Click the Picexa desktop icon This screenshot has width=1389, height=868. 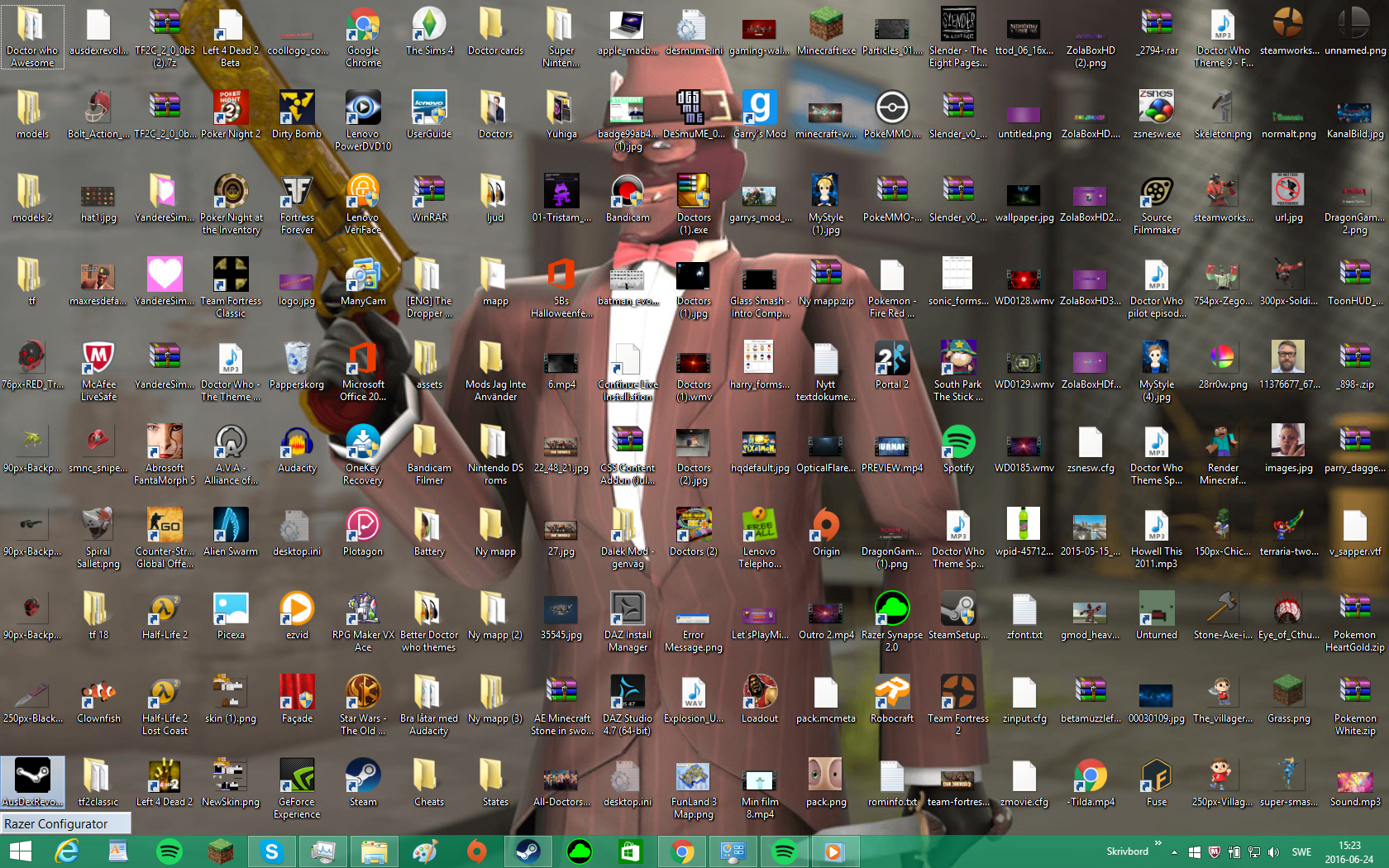pyautogui.click(x=231, y=616)
